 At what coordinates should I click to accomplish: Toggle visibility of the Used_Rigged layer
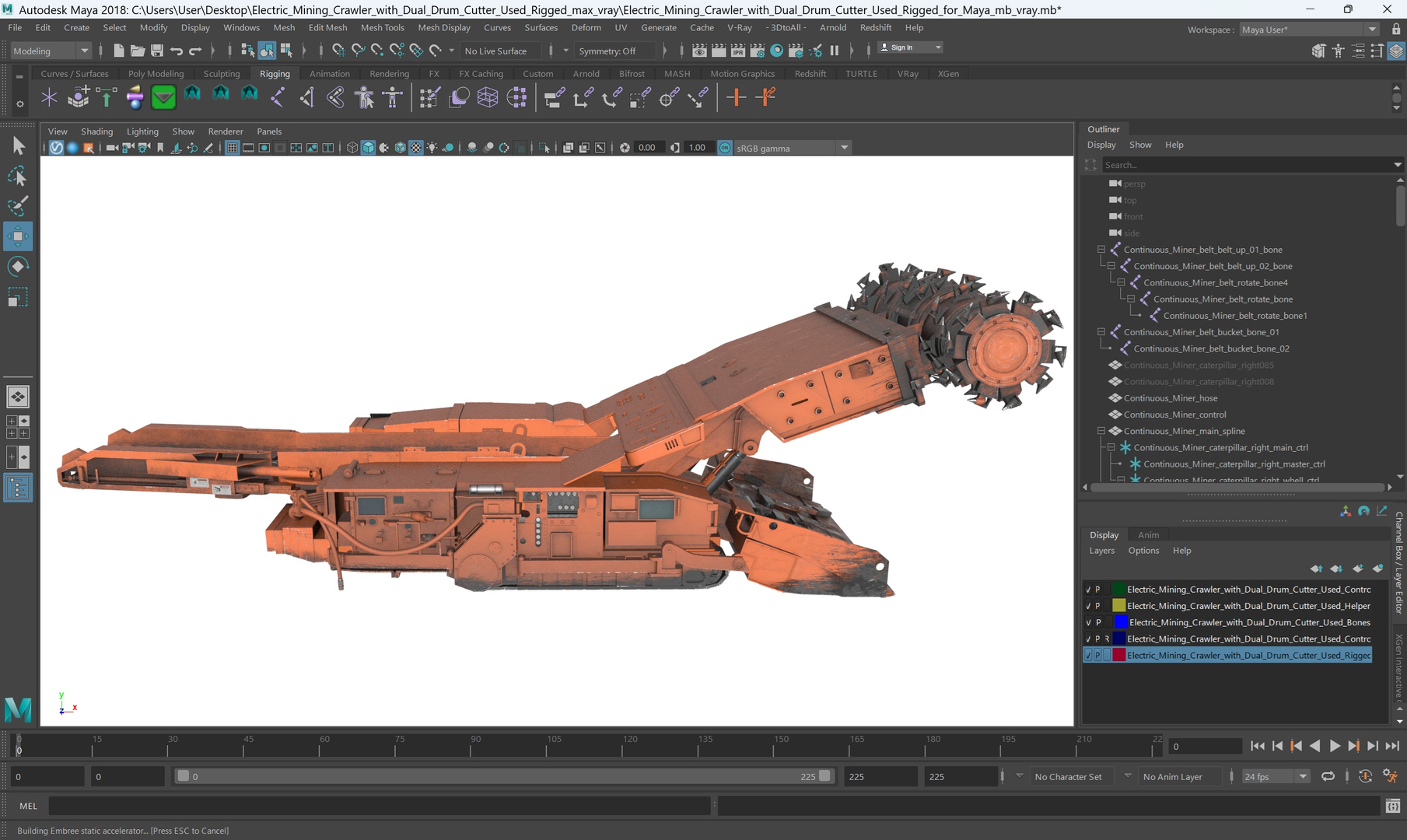pos(1088,656)
